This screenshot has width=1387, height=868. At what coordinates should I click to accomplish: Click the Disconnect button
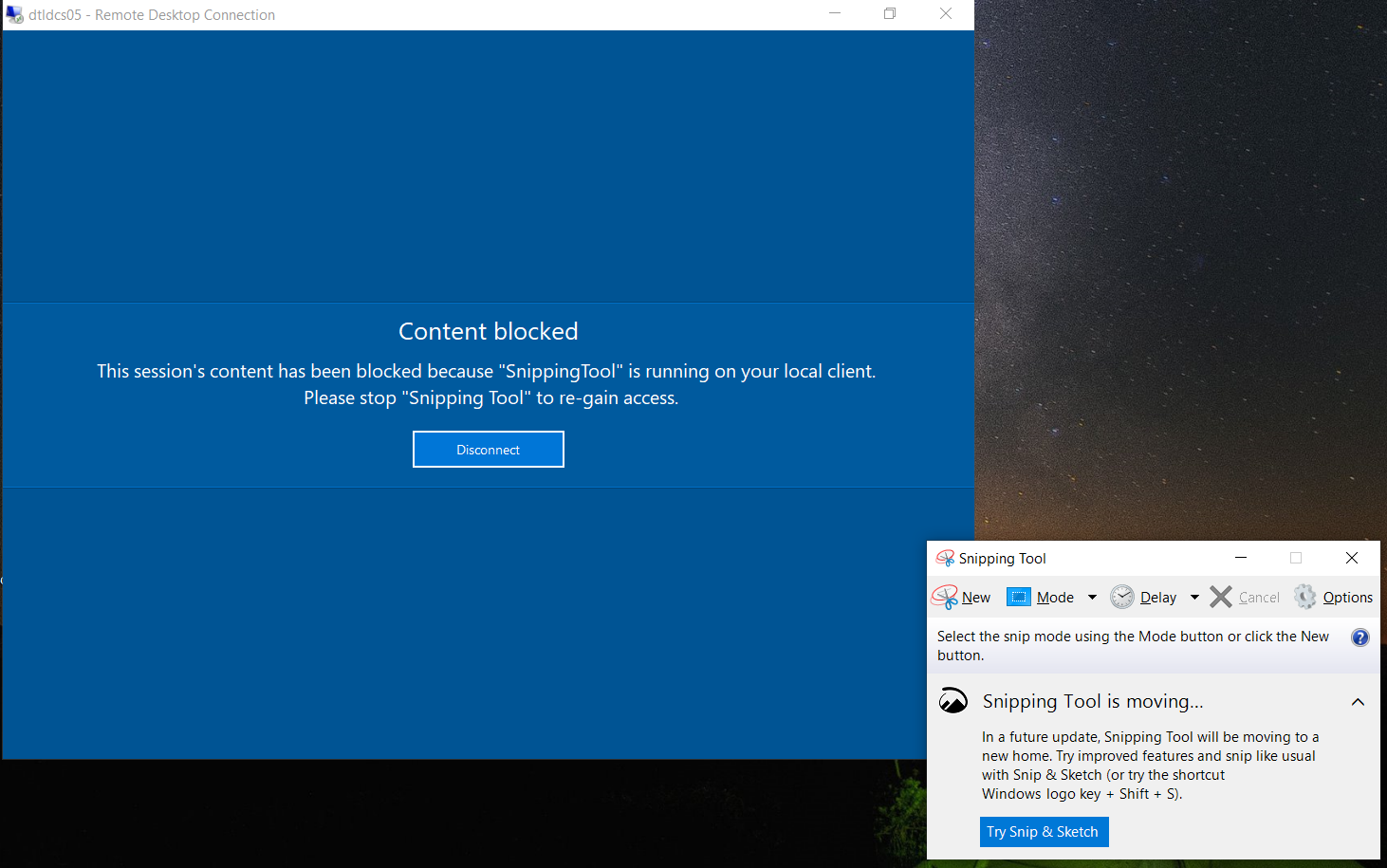488,449
